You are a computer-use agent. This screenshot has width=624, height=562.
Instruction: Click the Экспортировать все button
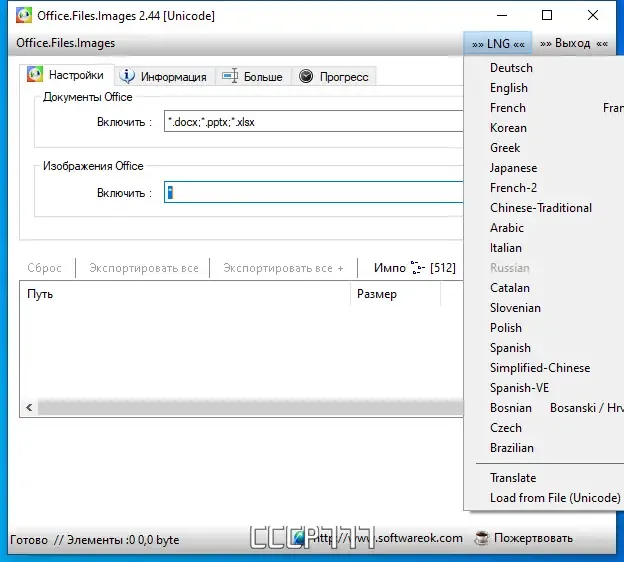tap(144, 268)
